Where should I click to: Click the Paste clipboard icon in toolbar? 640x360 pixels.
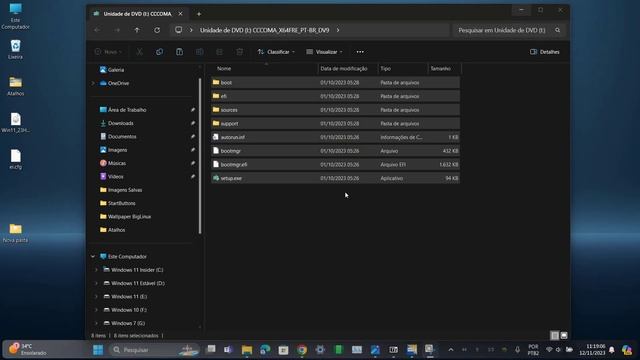(x=180, y=52)
